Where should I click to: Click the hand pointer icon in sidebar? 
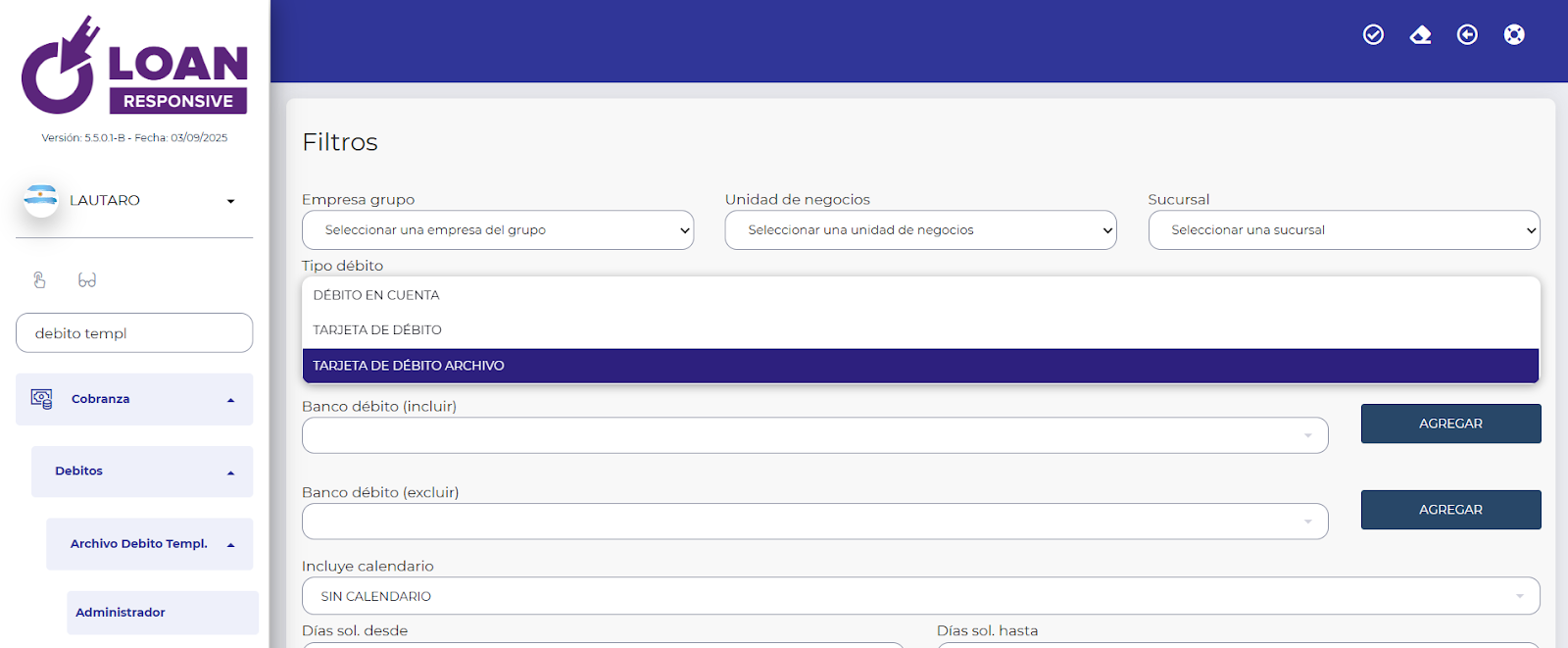pyautogui.click(x=39, y=280)
